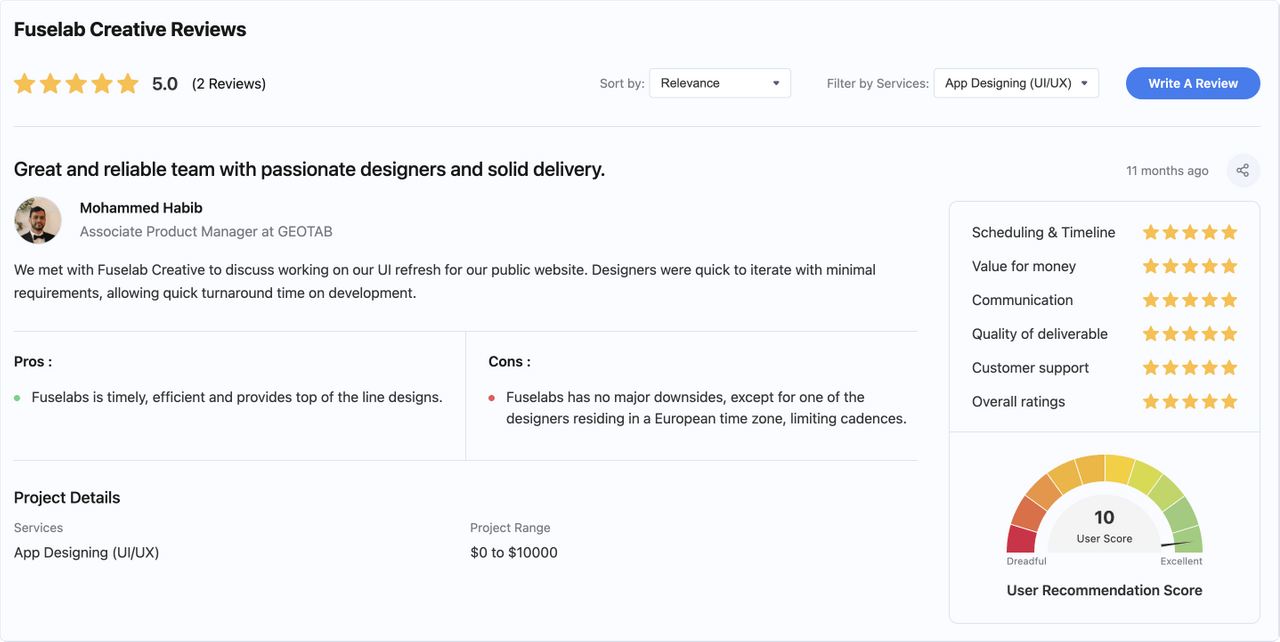Viewport: 1280px width, 642px height.
Task: Open the Sort by Relevance dropdown
Action: (x=719, y=83)
